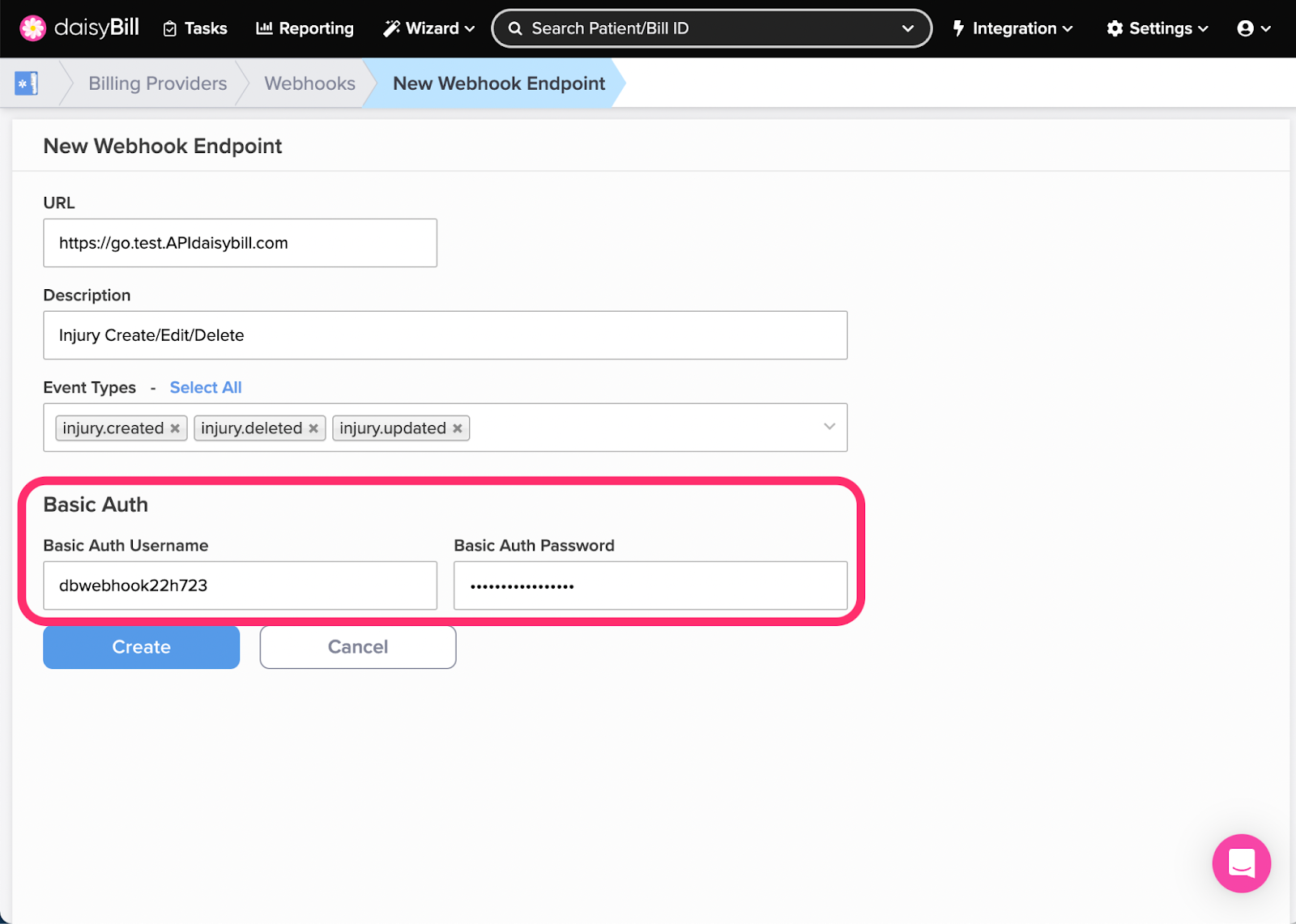Screen dimensions: 1296x924
Task: Click the Description input field
Action: pyautogui.click(x=446, y=335)
